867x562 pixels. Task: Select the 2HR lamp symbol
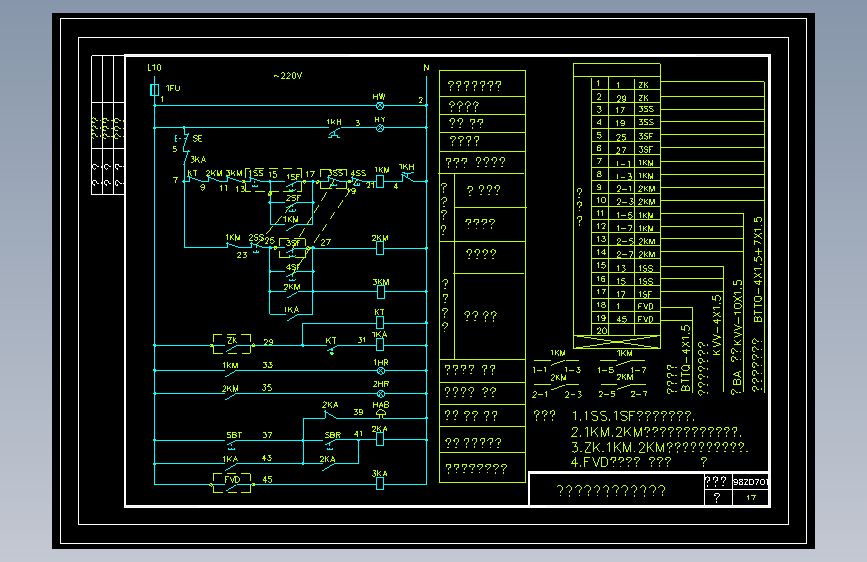click(380, 394)
